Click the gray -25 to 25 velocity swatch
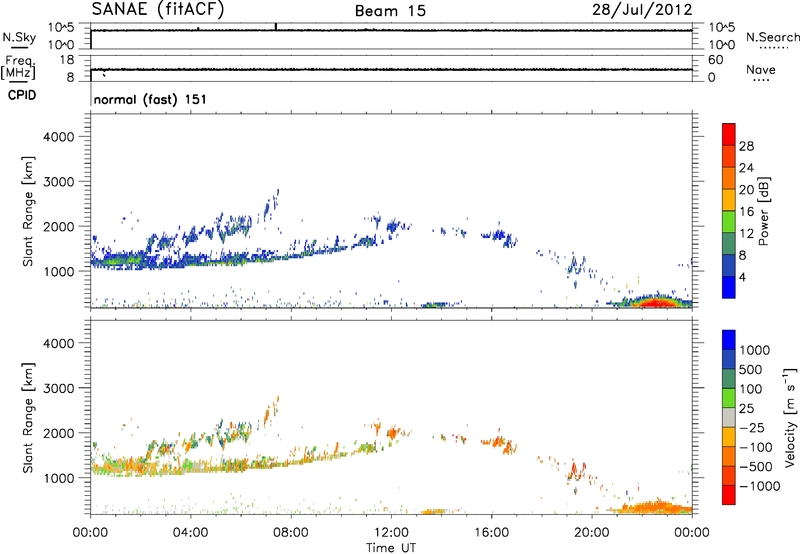This screenshot has width=800, height=554. [x=729, y=417]
